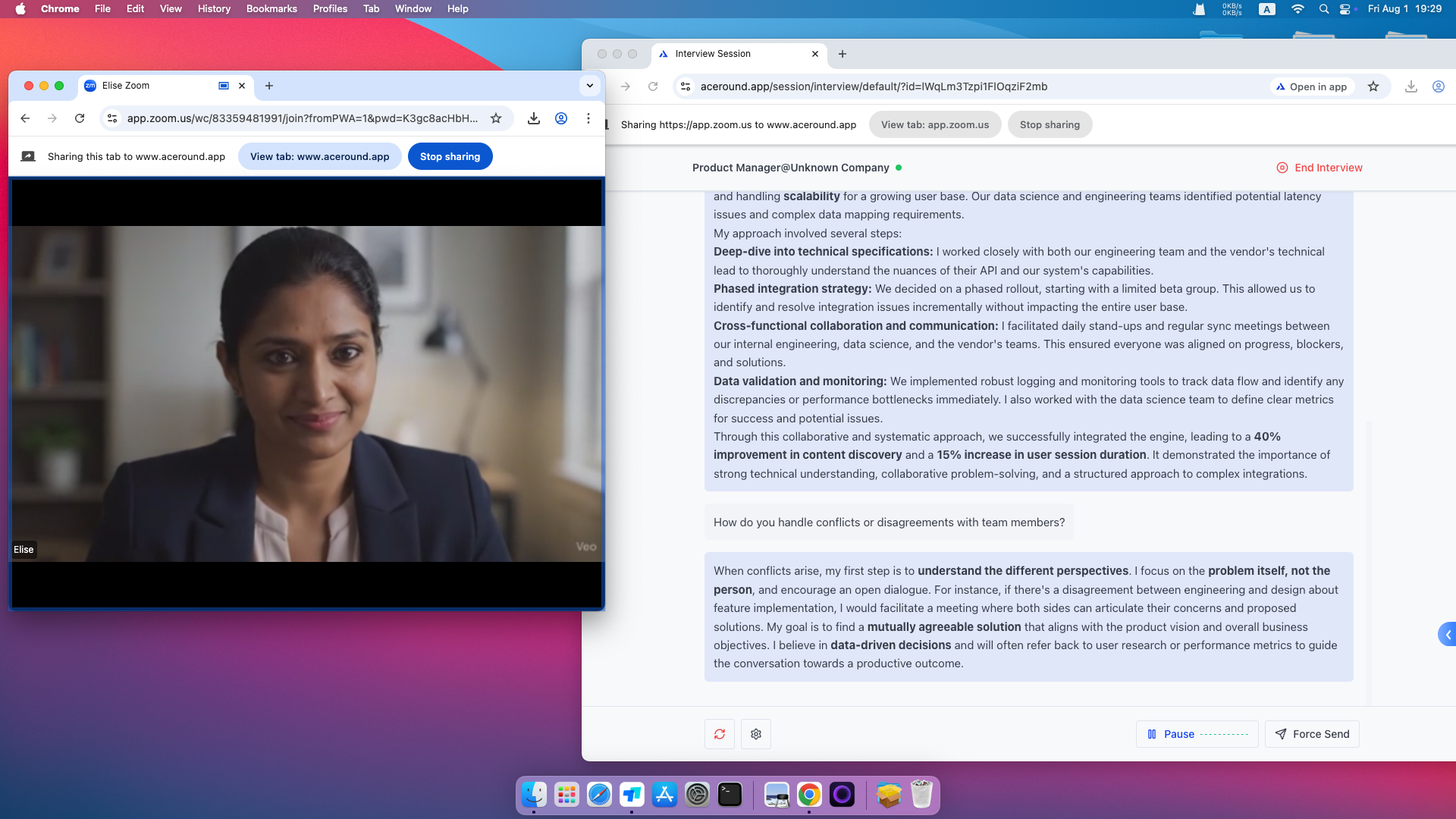Click the input source A icon in menu bar

click(1267, 9)
